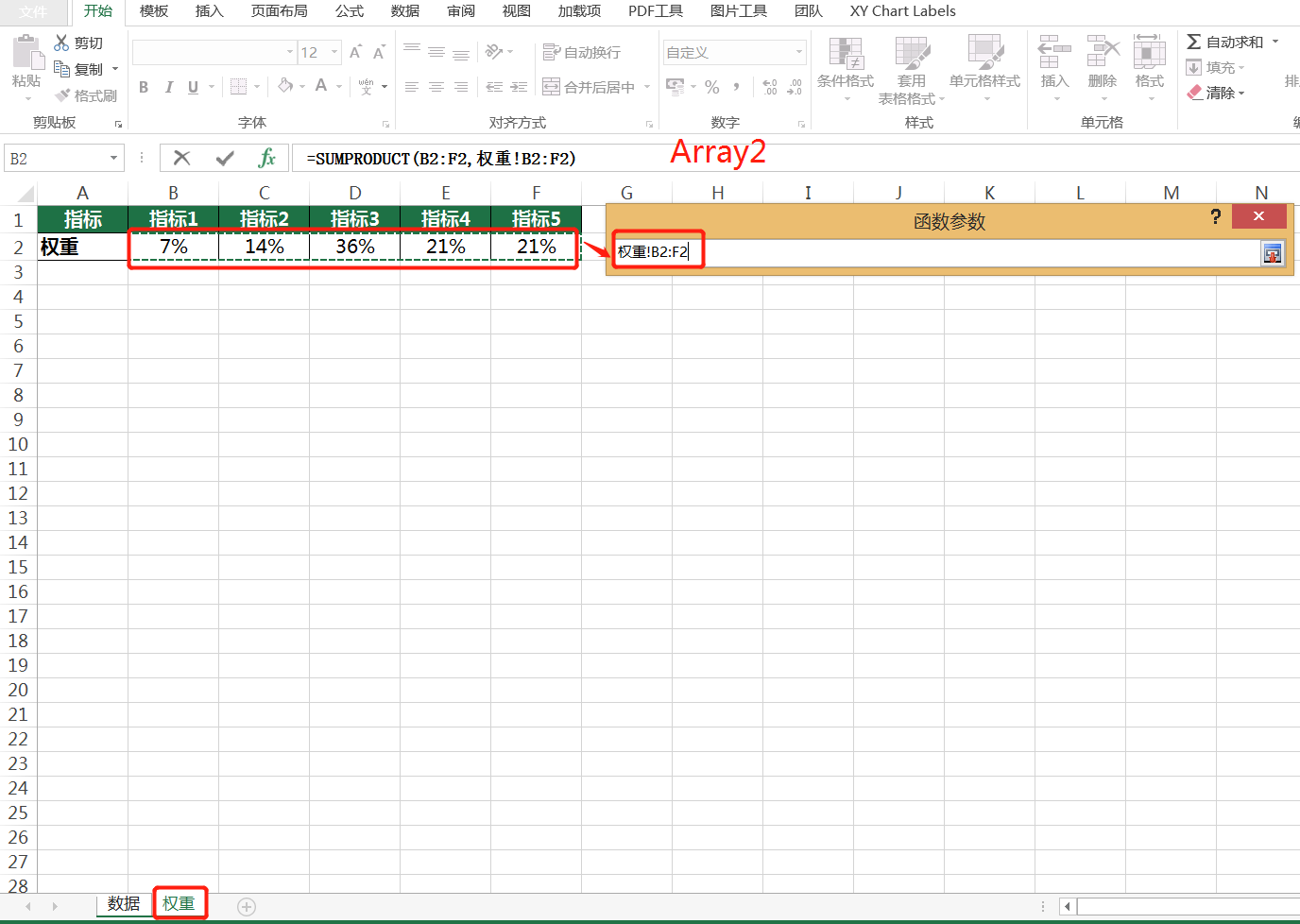This screenshot has height=924, width=1300.
Task: Click 合并后居中 merge and center
Action: pos(589,87)
